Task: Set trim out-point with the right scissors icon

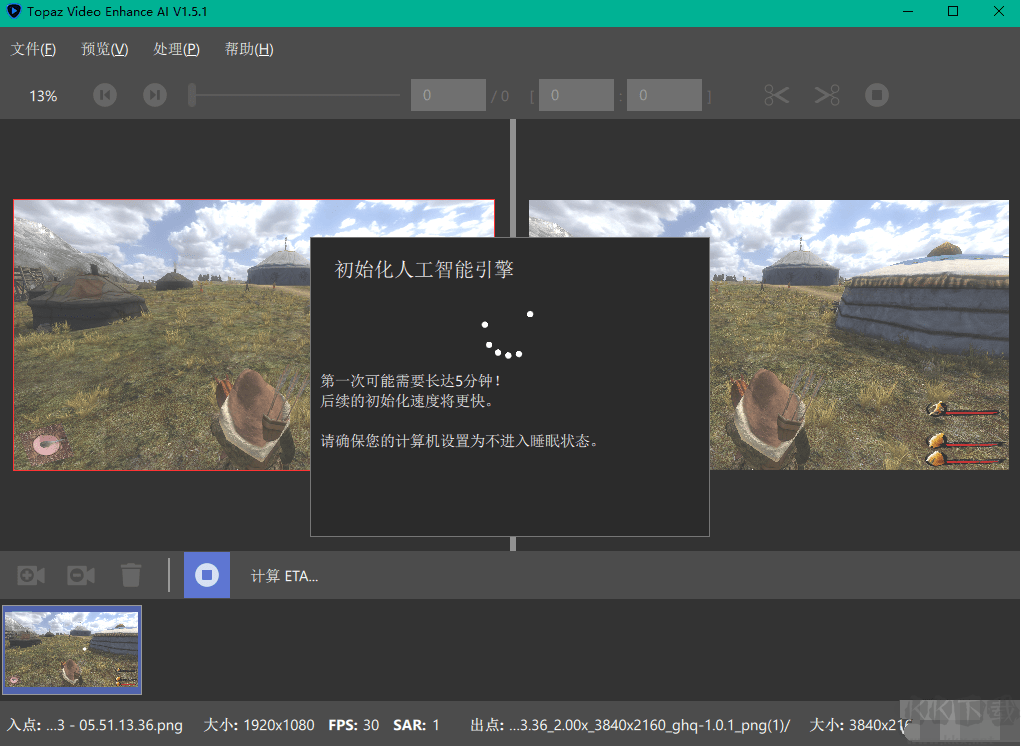Action: click(826, 95)
